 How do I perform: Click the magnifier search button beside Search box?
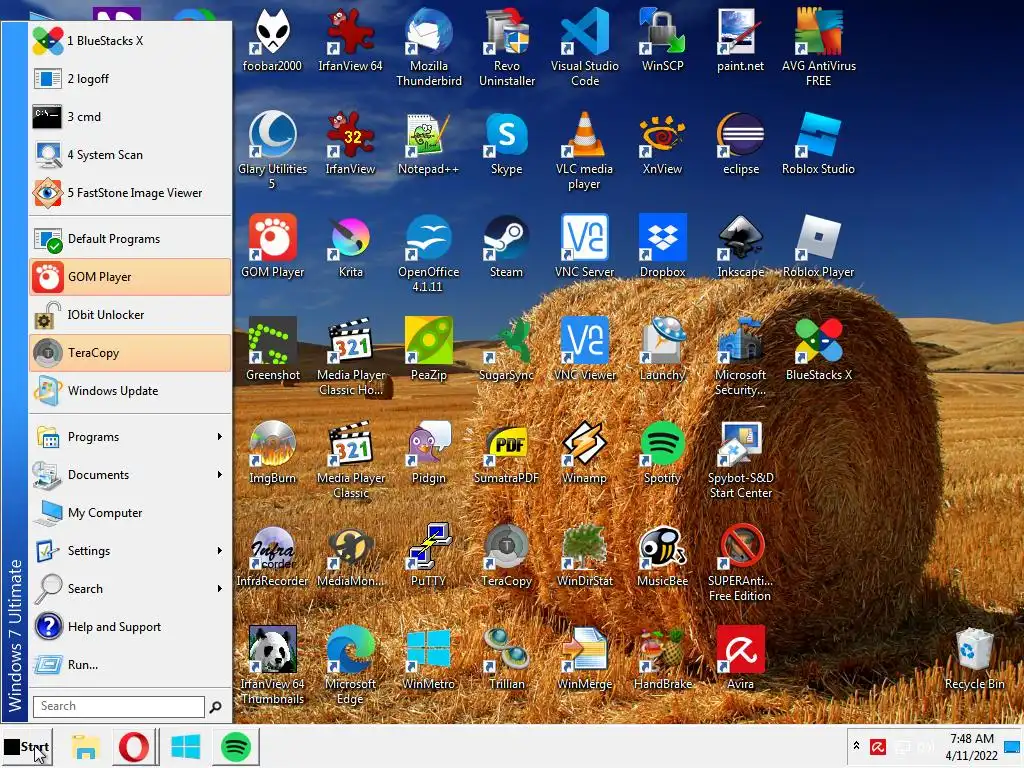click(216, 707)
